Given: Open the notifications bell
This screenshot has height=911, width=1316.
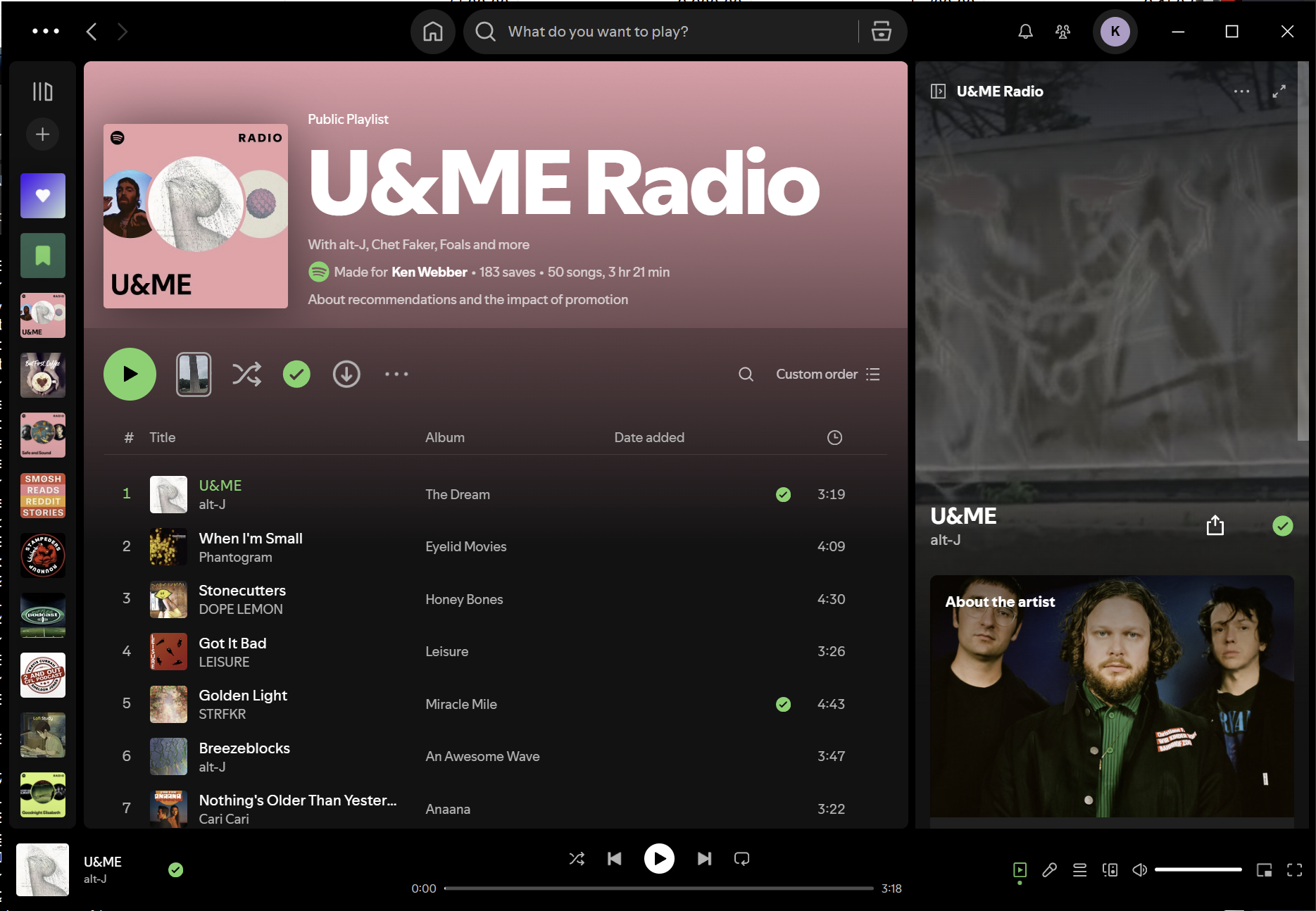Looking at the screenshot, I should tap(1025, 32).
